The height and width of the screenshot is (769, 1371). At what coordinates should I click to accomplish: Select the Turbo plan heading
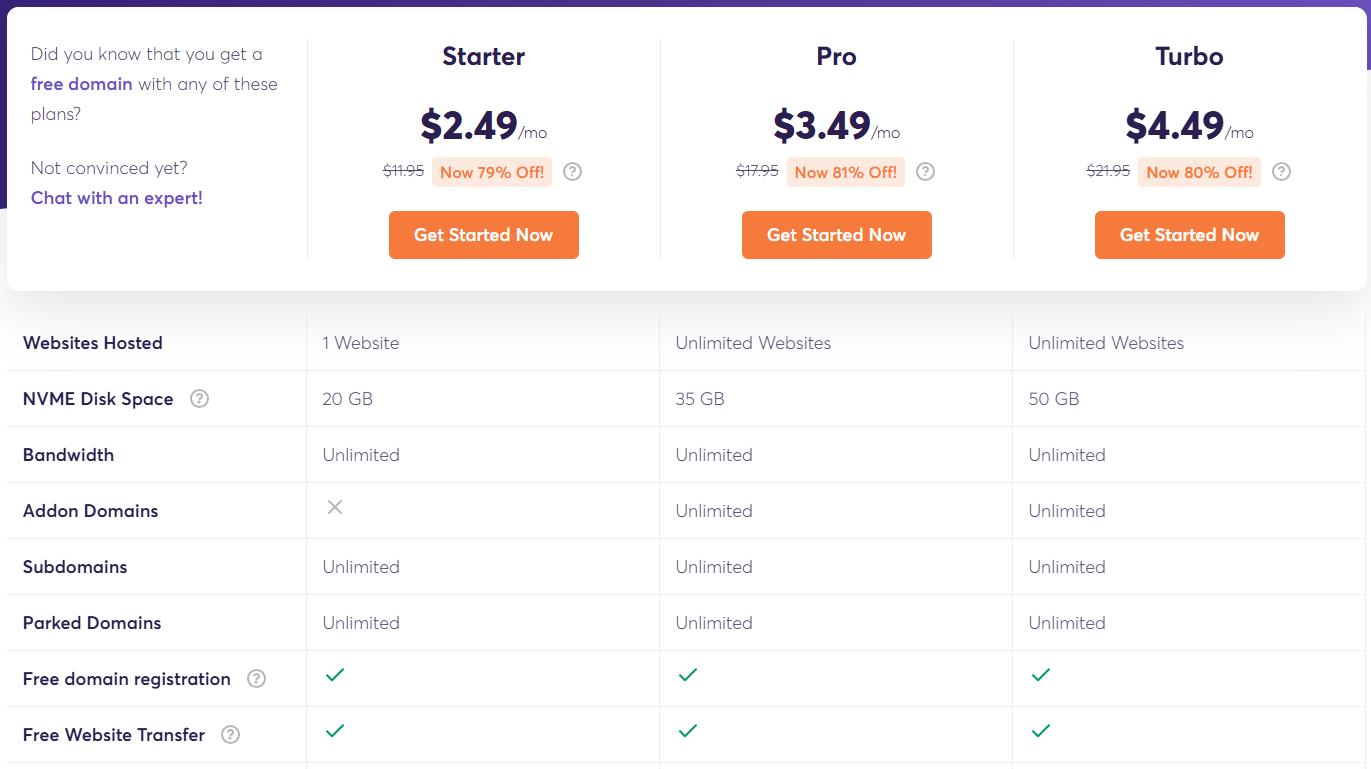tap(1189, 56)
